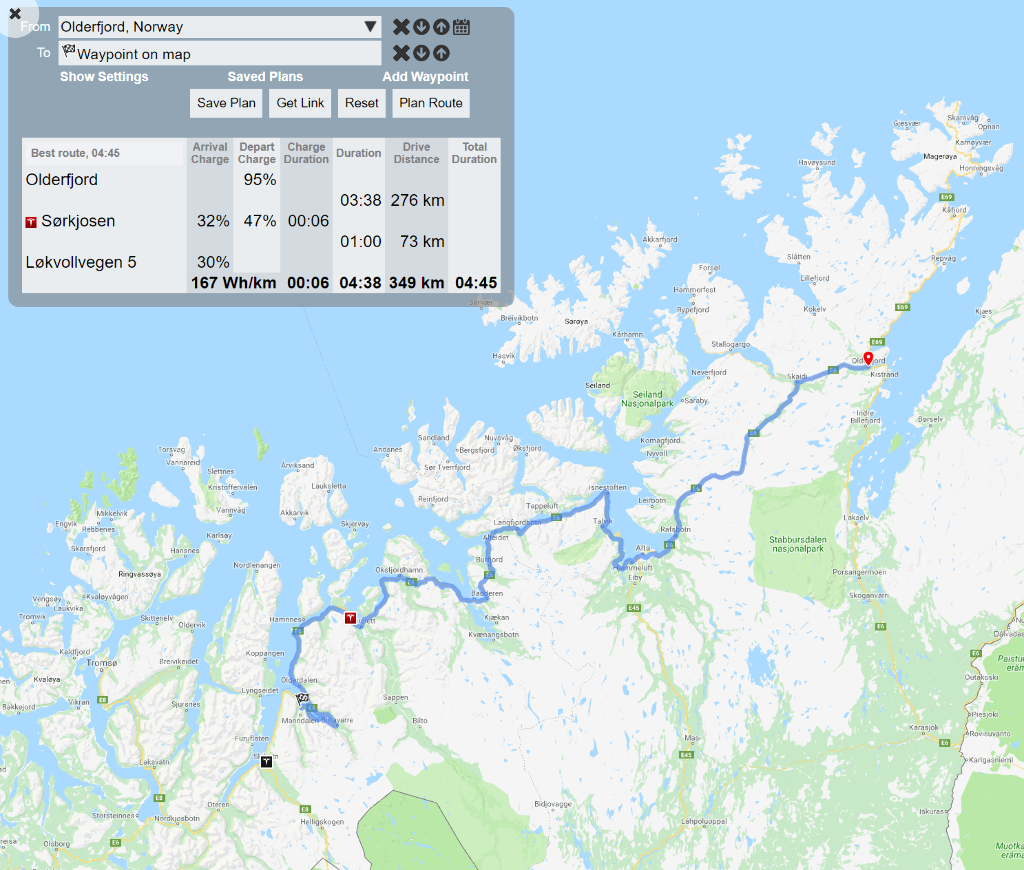This screenshot has width=1024, height=870.
Task: Expand the Show Settings section
Action: point(104,77)
